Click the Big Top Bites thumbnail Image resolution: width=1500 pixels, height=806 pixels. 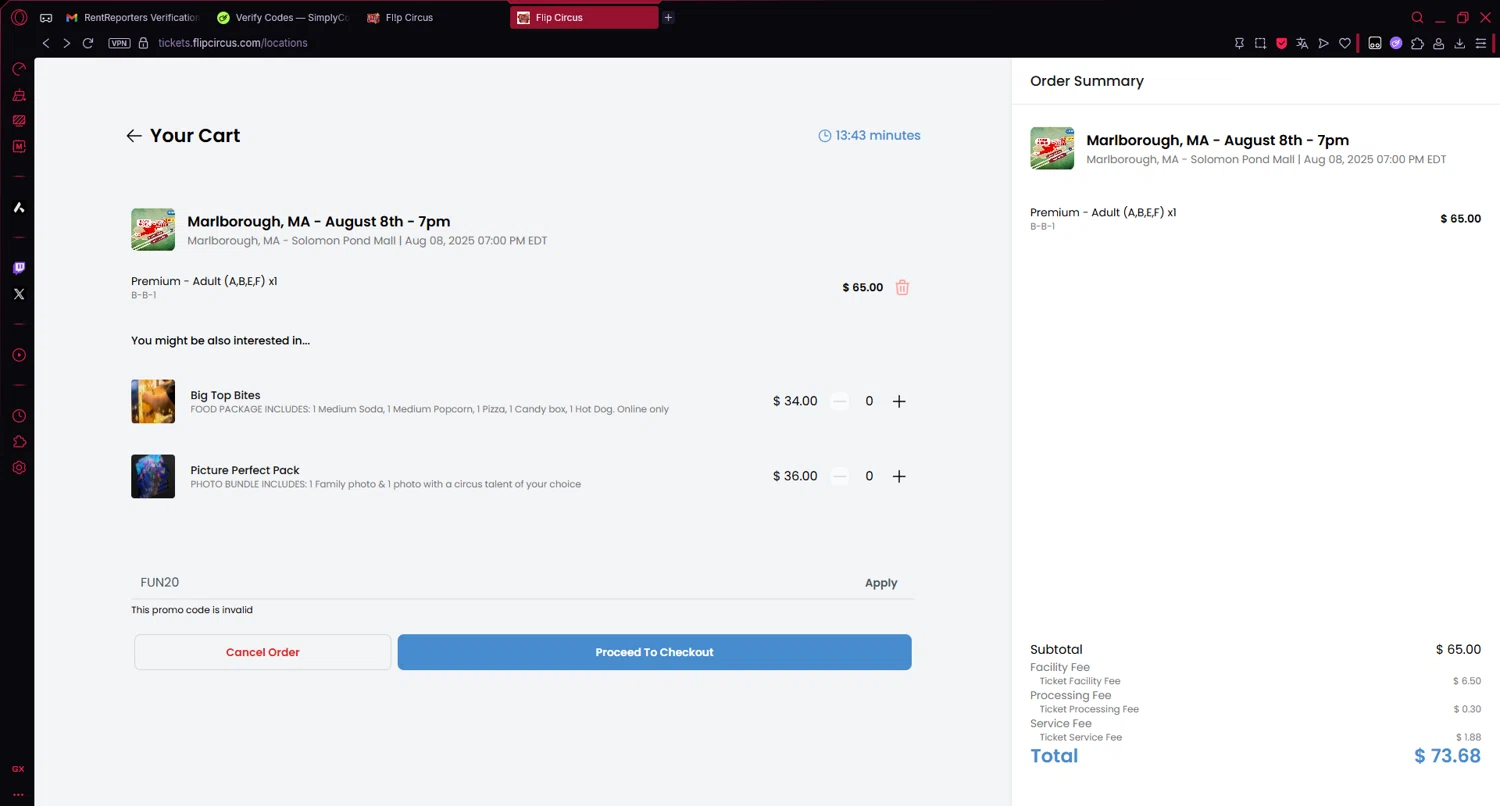coord(153,401)
